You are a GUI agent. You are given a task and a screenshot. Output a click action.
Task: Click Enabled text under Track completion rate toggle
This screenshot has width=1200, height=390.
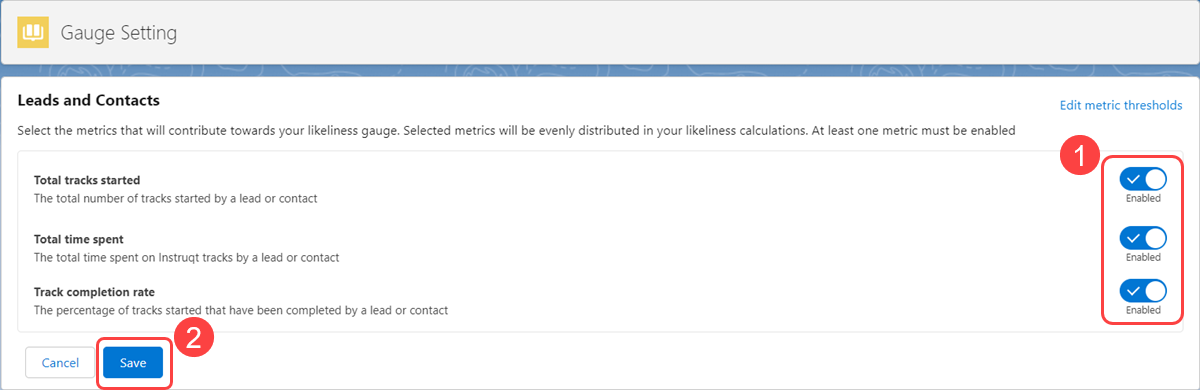click(x=1143, y=310)
